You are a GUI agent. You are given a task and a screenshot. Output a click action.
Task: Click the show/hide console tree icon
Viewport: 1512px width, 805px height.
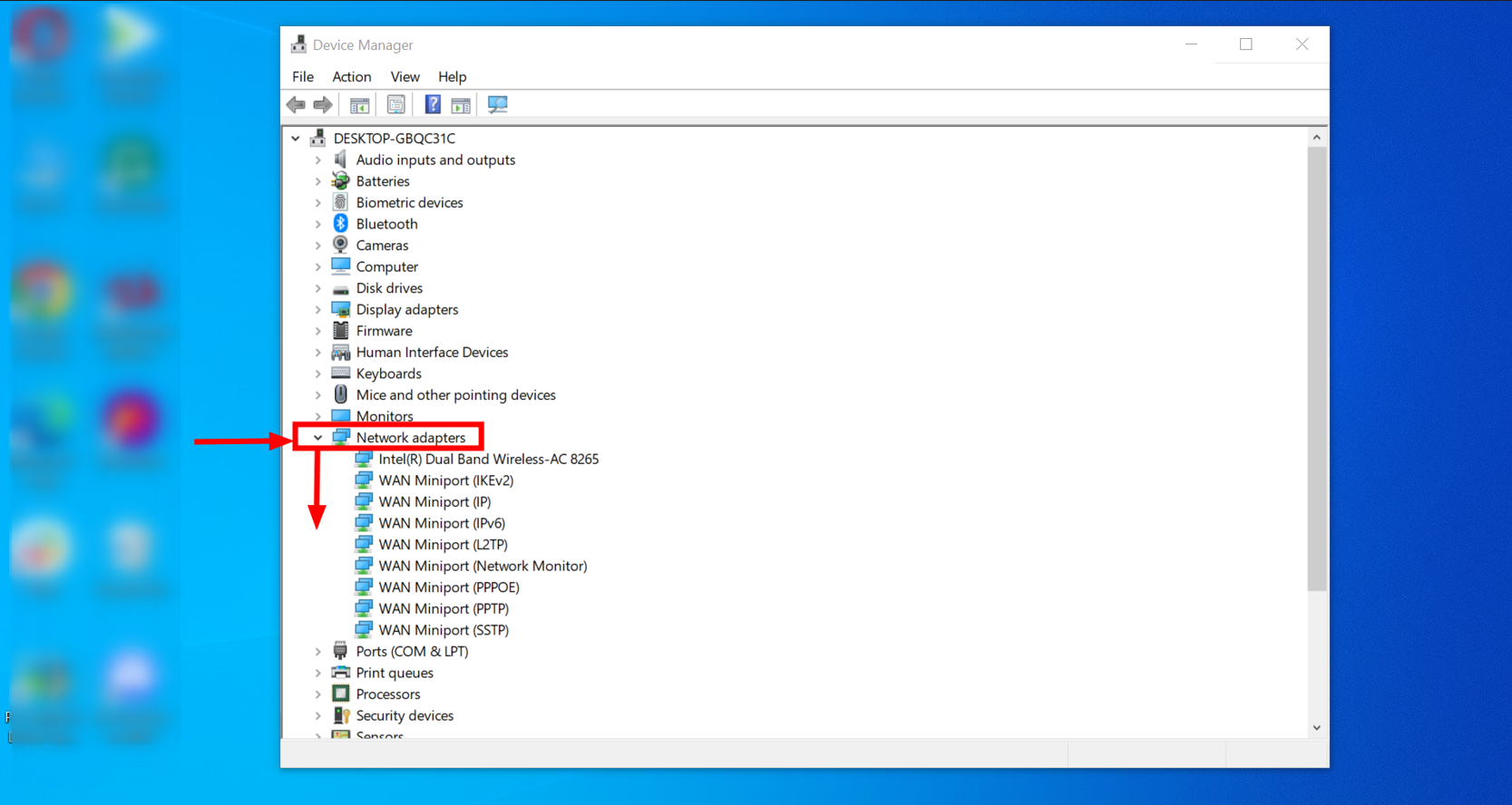click(360, 105)
